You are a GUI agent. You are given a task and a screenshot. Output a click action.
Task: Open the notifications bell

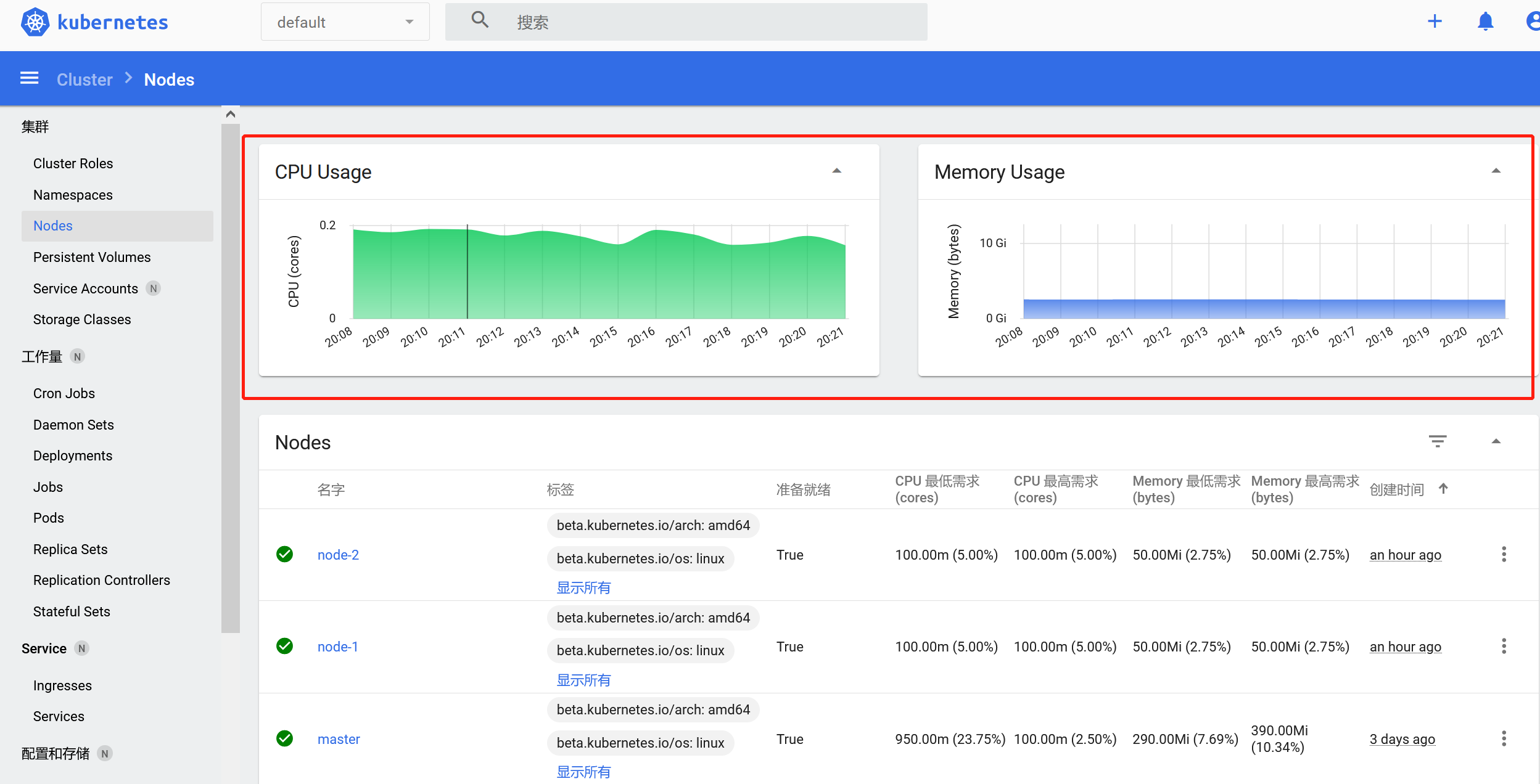(1485, 22)
